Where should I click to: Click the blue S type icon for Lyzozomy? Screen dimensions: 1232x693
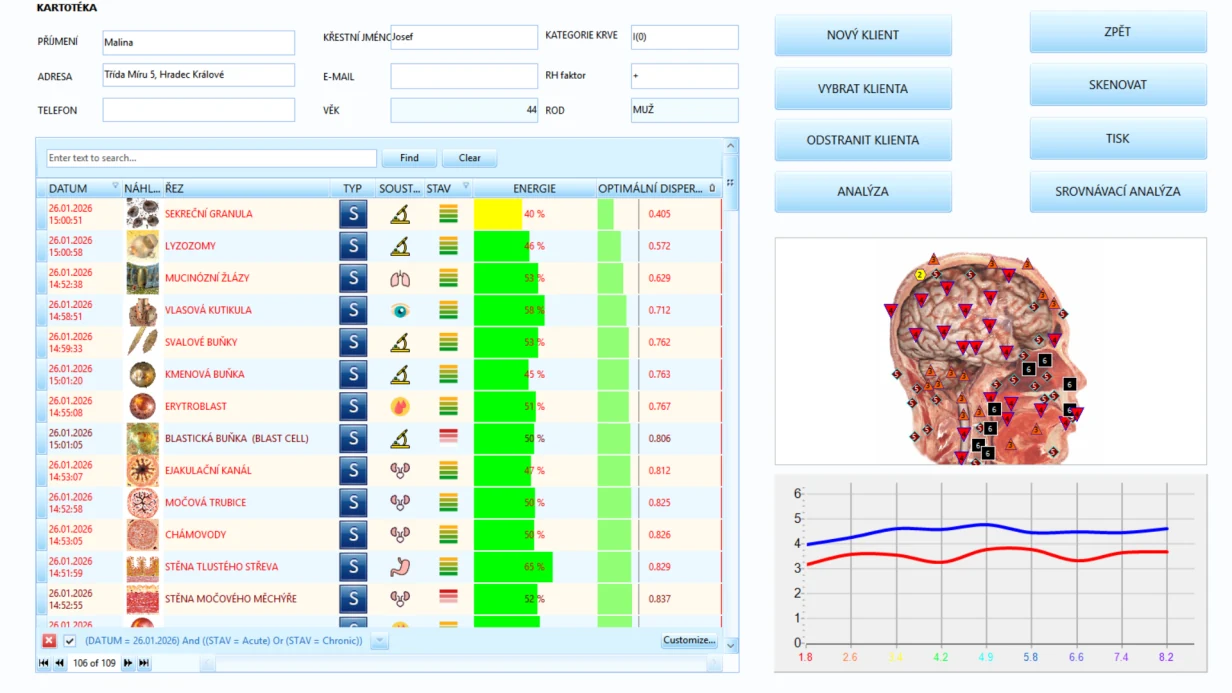(x=353, y=246)
